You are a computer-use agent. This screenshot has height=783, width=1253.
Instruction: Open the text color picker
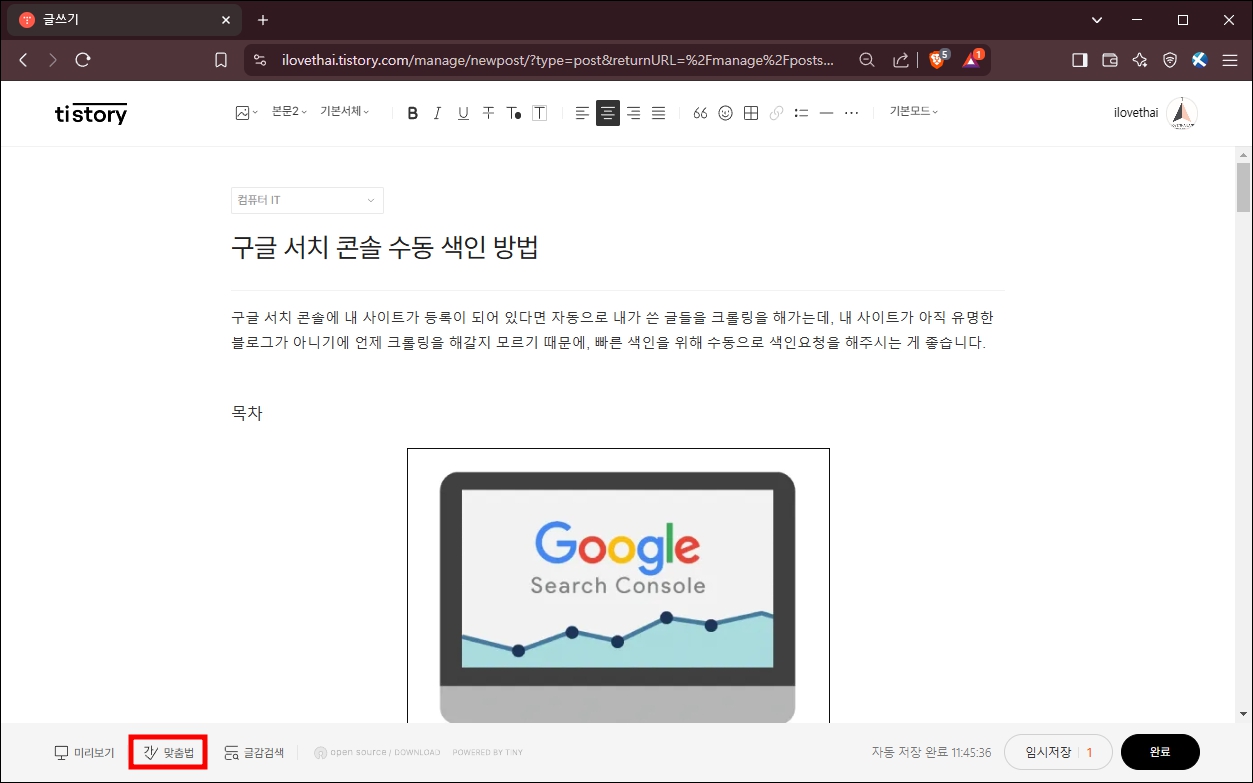(514, 113)
